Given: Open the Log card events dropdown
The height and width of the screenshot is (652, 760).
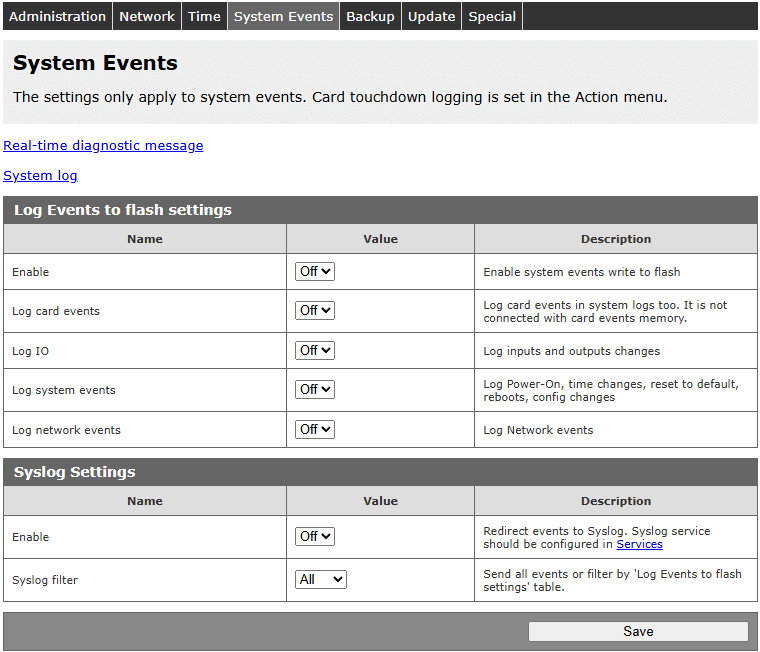Looking at the screenshot, I should tap(315, 310).
